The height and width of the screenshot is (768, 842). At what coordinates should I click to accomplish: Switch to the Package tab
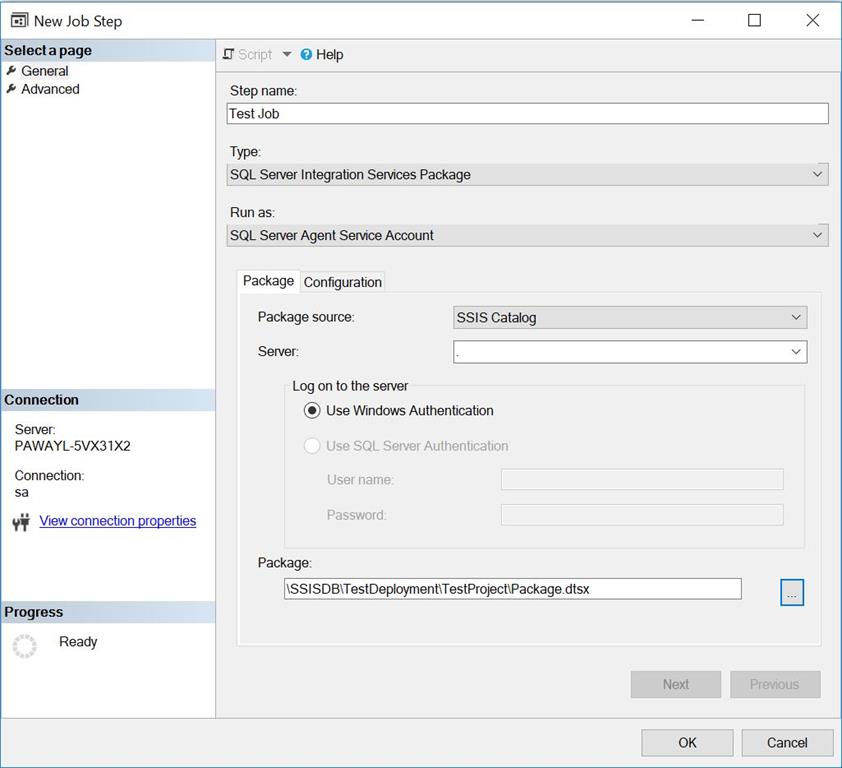pos(268,281)
